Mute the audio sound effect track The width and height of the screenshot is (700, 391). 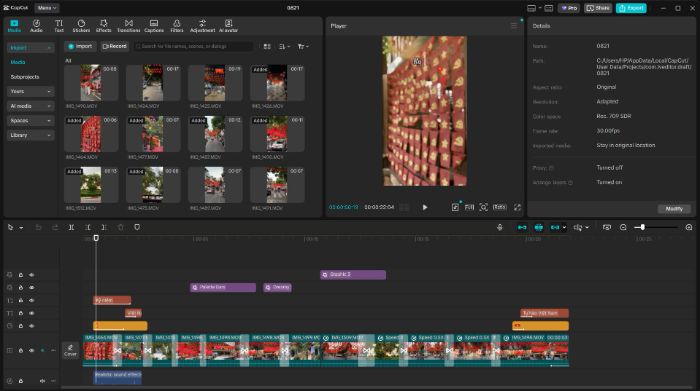click(x=42, y=381)
